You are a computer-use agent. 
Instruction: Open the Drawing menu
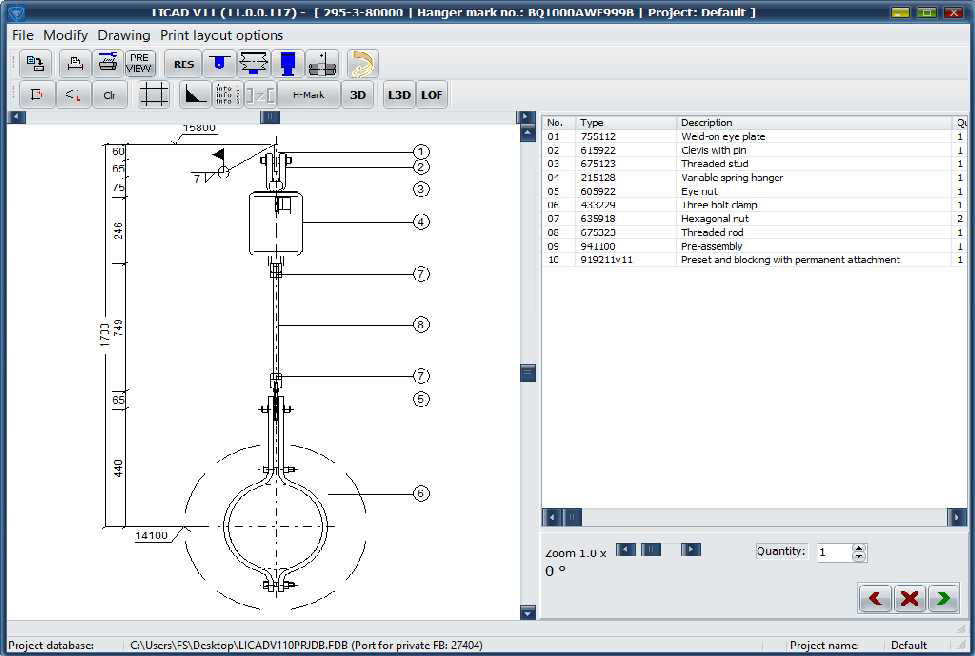click(124, 35)
